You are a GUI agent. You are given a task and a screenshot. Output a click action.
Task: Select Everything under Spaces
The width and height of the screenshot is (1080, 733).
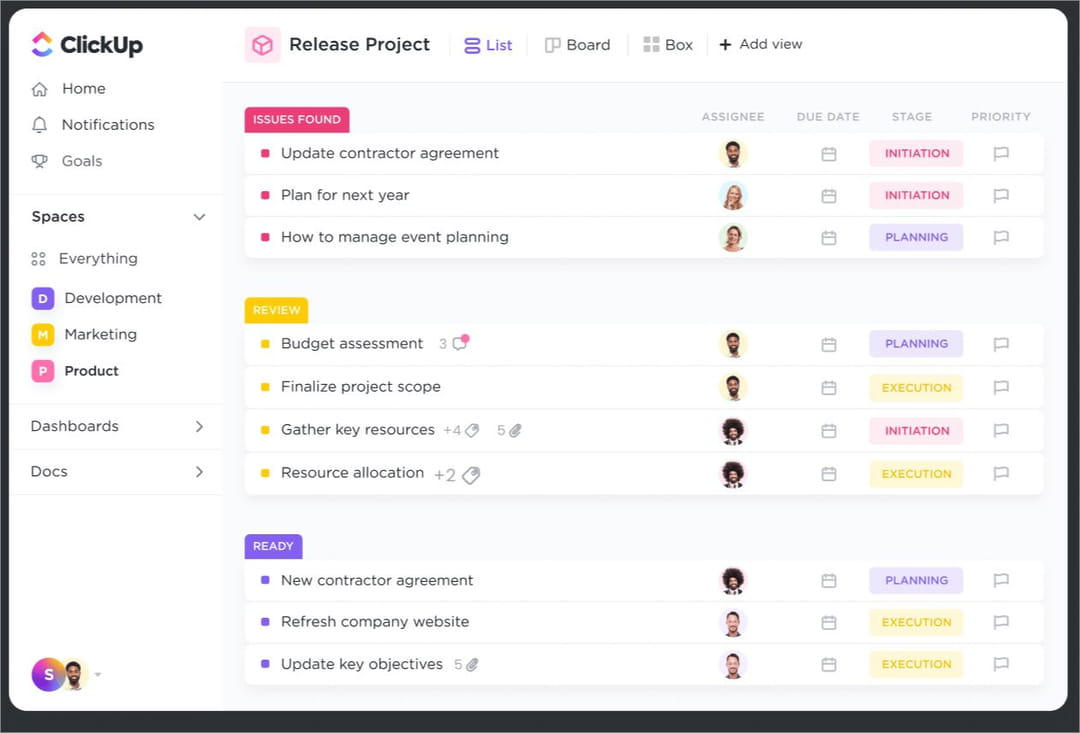[84, 258]
